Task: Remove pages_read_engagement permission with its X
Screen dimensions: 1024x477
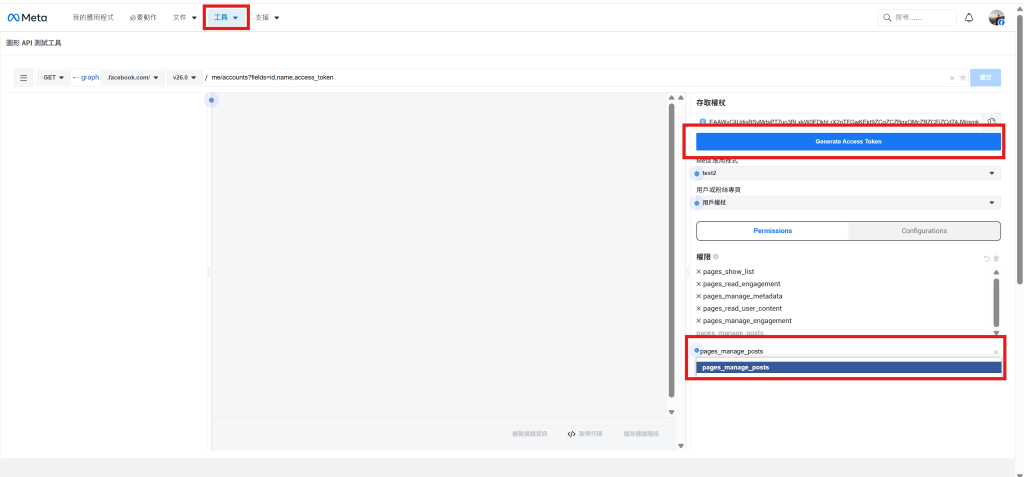Action: coord(698,284)
